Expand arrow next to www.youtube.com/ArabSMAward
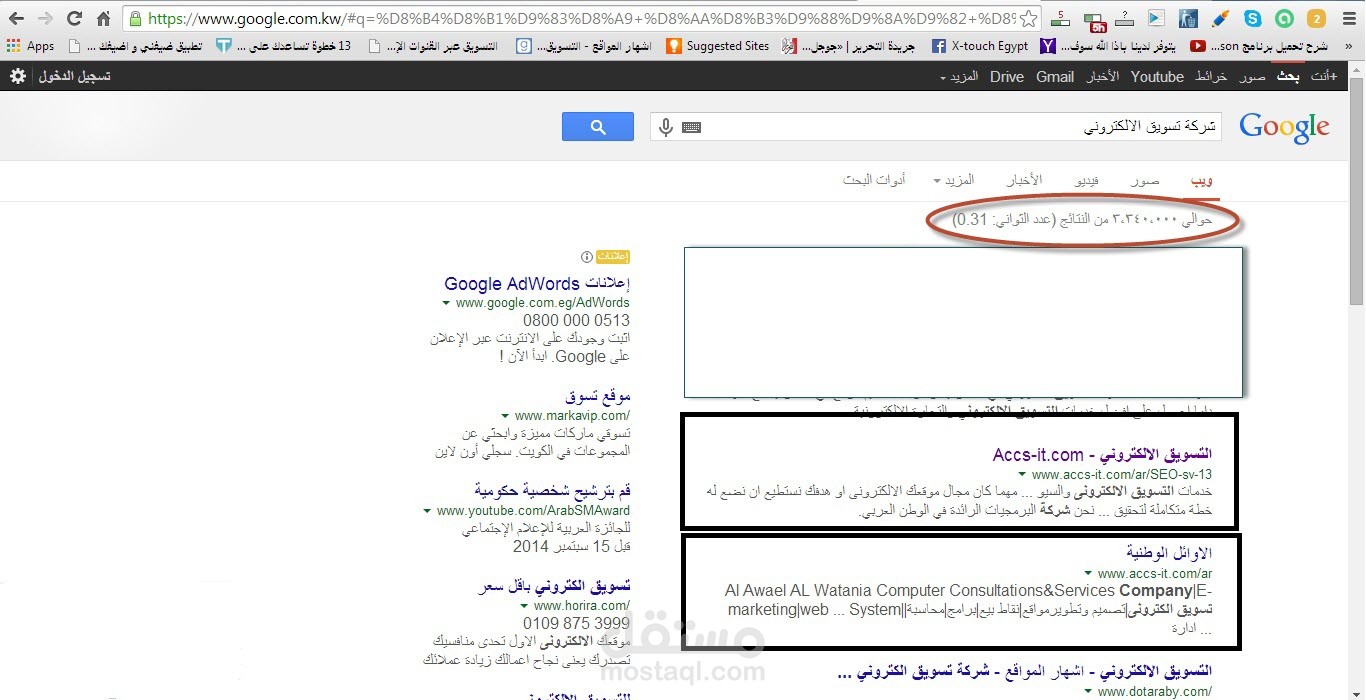Screen dimensions: 1366x700 pos(428,511)
